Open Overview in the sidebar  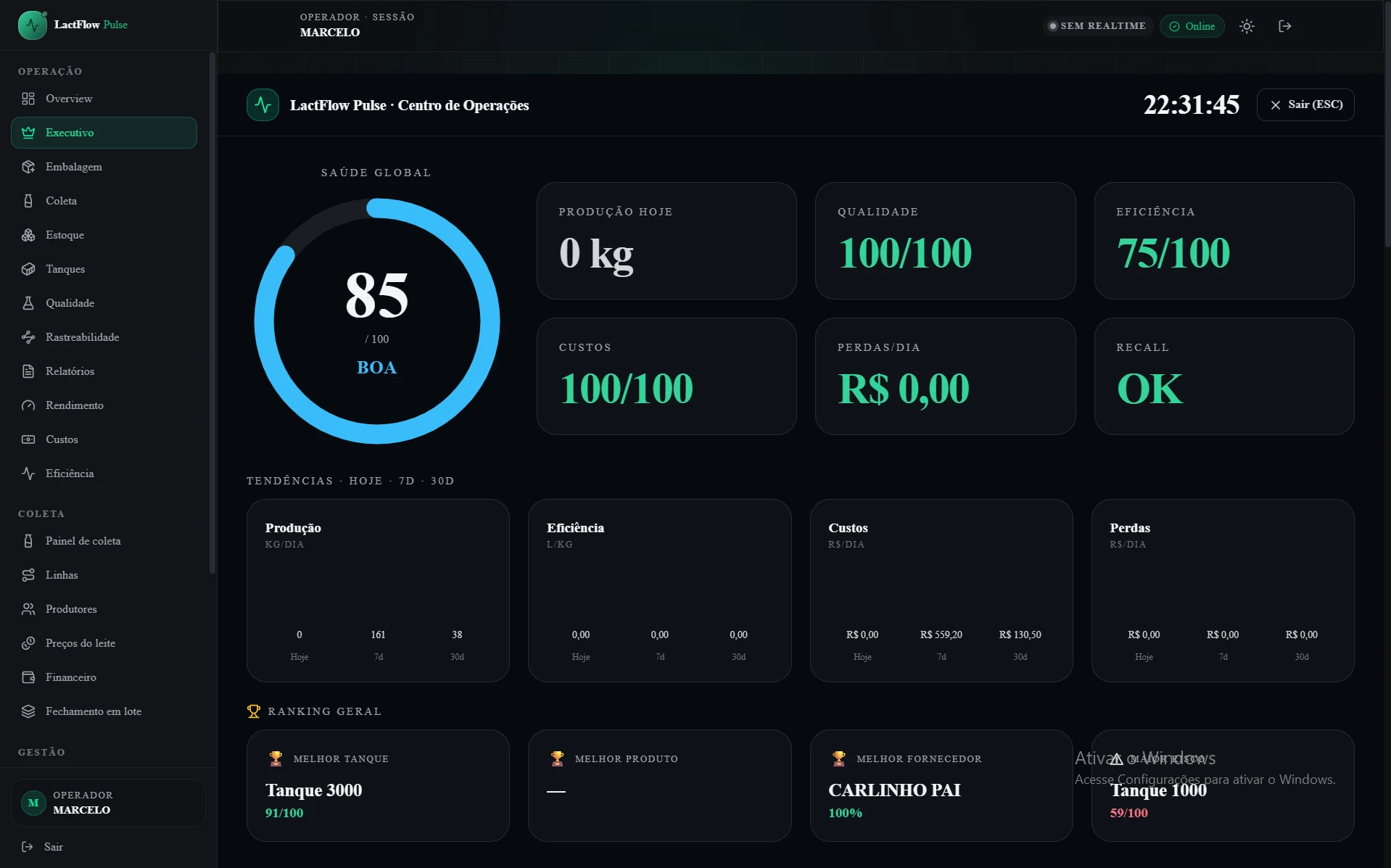click(x=104, y=99)
